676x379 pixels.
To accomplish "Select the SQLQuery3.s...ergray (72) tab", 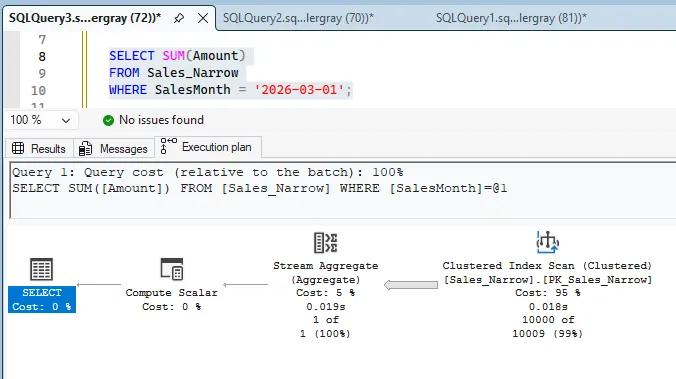I will tap(85, 18).
